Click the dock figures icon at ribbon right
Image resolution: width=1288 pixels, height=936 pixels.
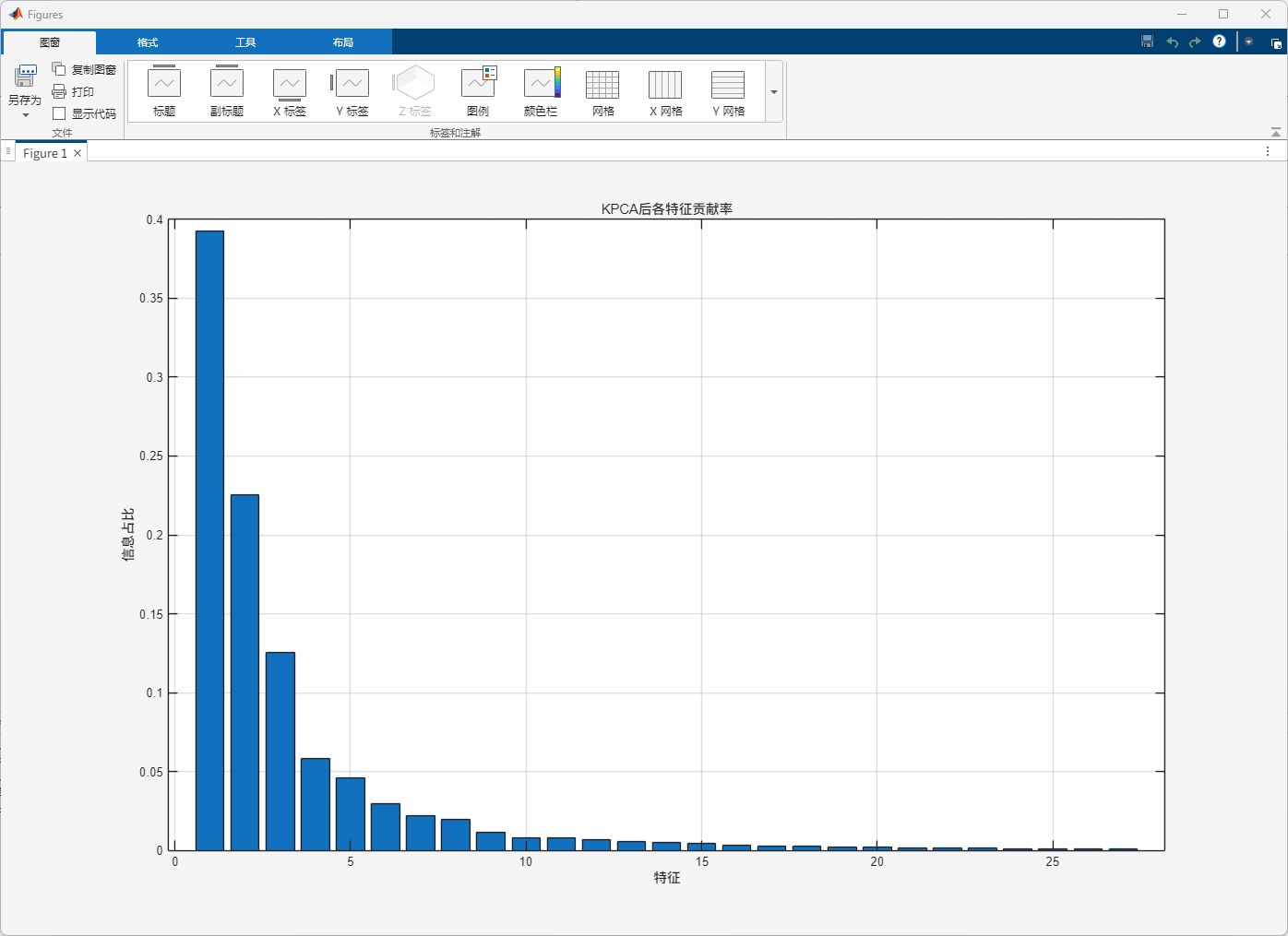click(x=1276, y=42)
